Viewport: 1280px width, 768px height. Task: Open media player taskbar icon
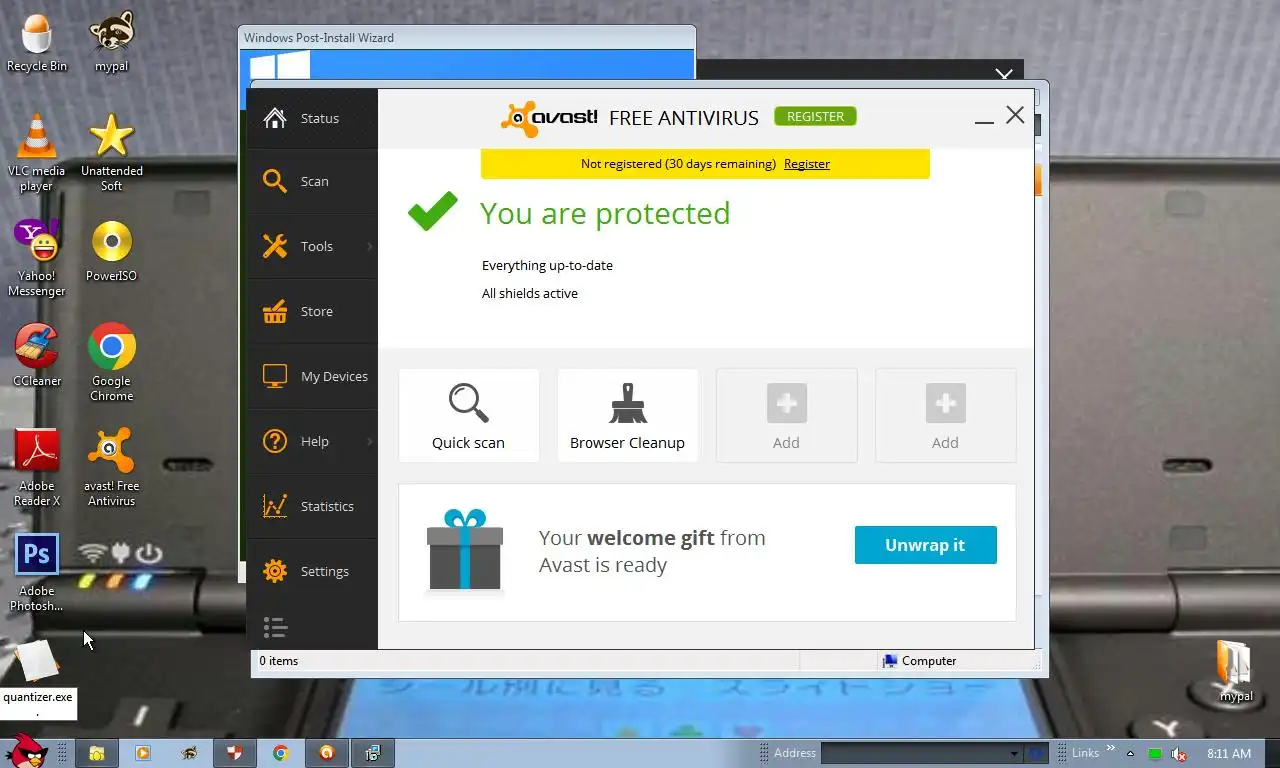coord(143,753)
